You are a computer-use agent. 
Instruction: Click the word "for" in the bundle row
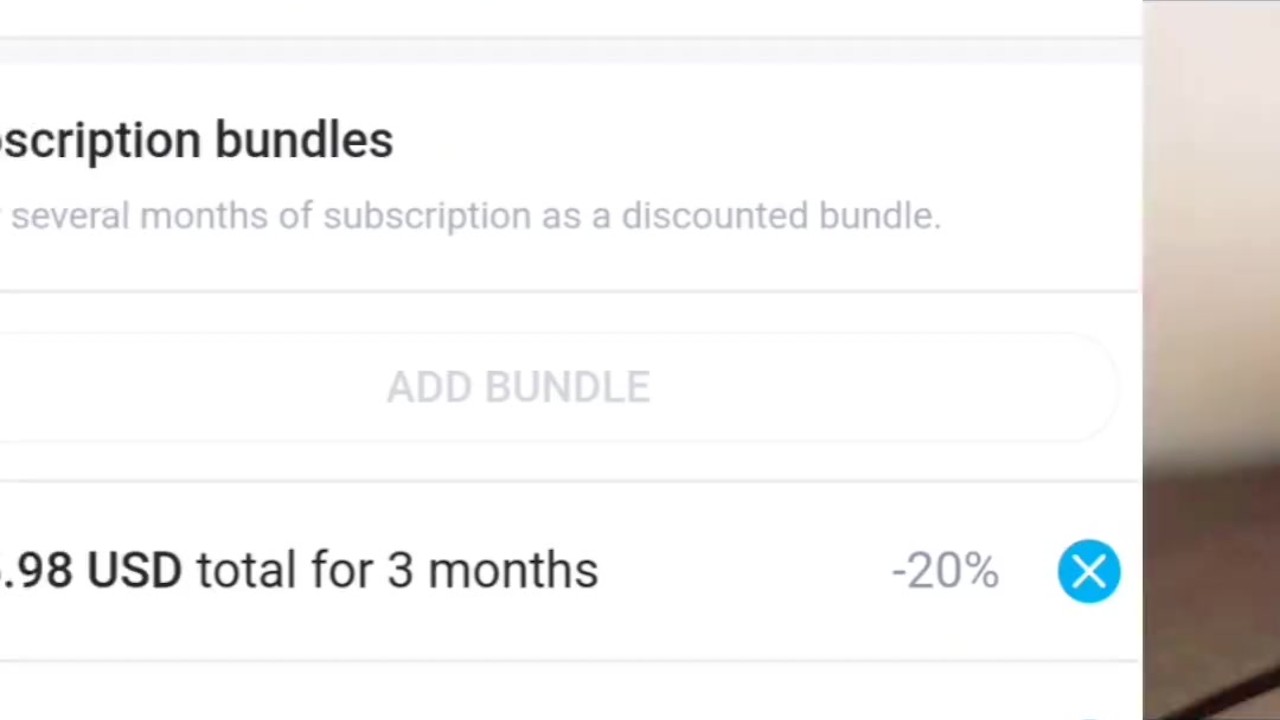(341, 570)
